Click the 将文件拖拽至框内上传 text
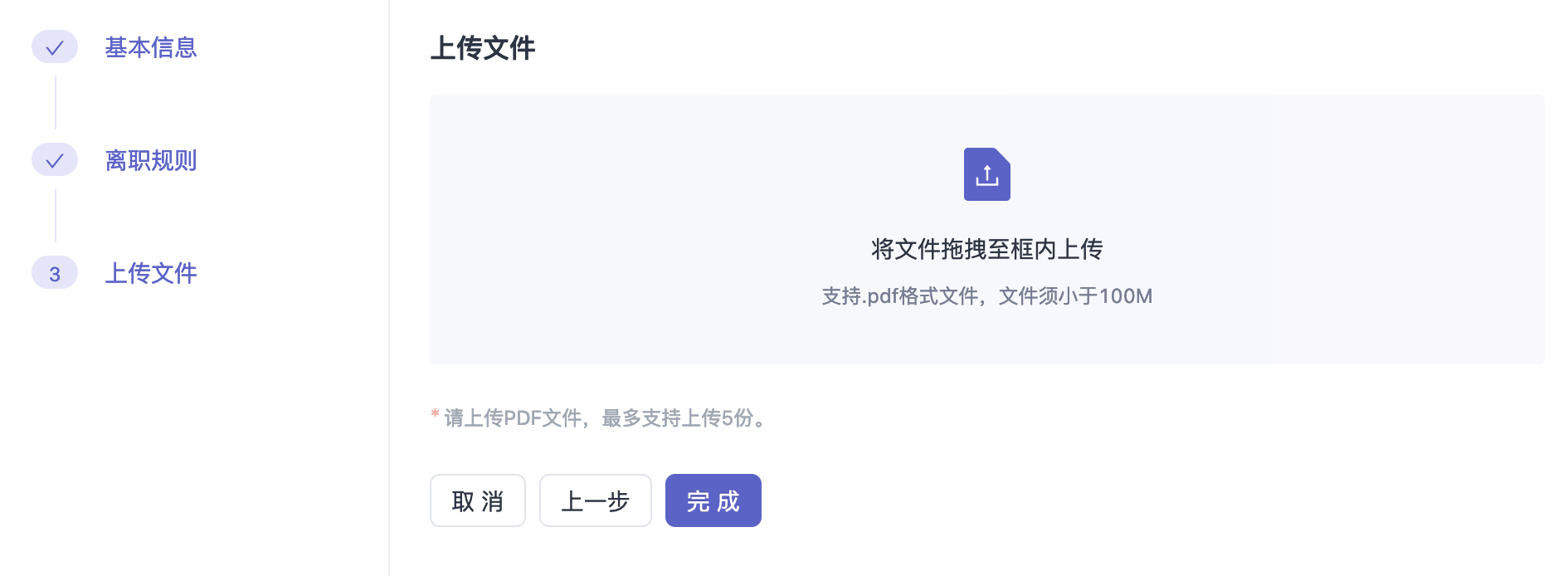 point(986,249)
